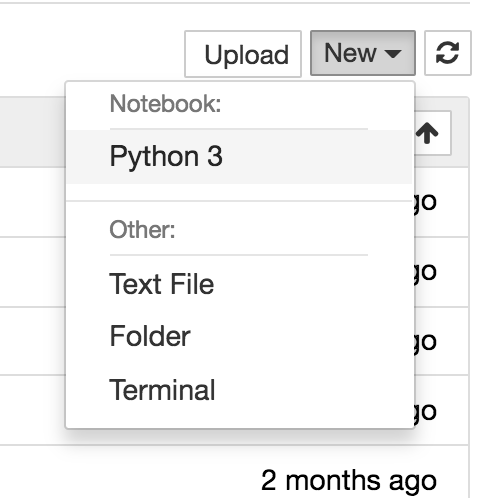The height and width of the screenshot is (498, 484).
Task: Click the first row's partially hidden timestamp
Action: point(426,202)
